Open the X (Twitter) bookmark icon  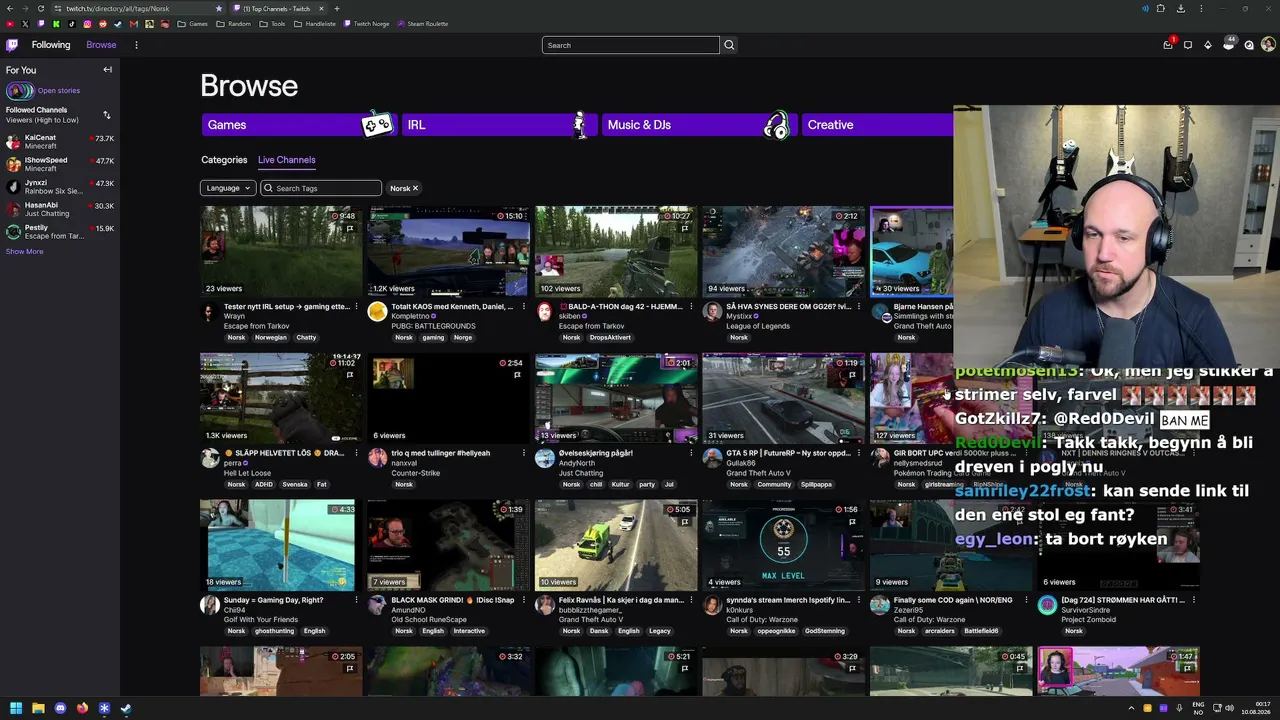[x=26, y=24]
